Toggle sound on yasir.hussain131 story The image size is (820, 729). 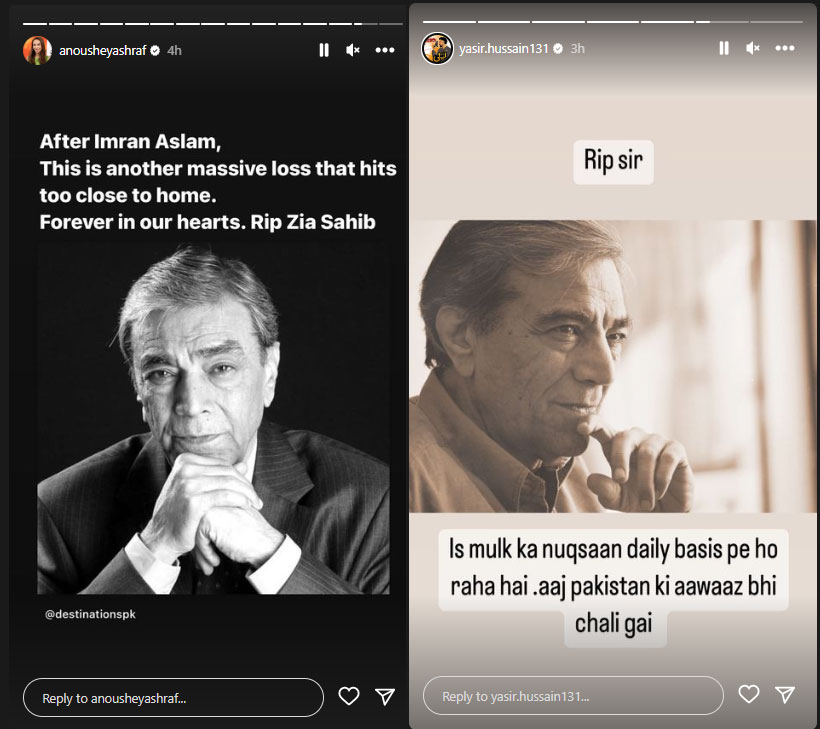click(x=753, y=48)
